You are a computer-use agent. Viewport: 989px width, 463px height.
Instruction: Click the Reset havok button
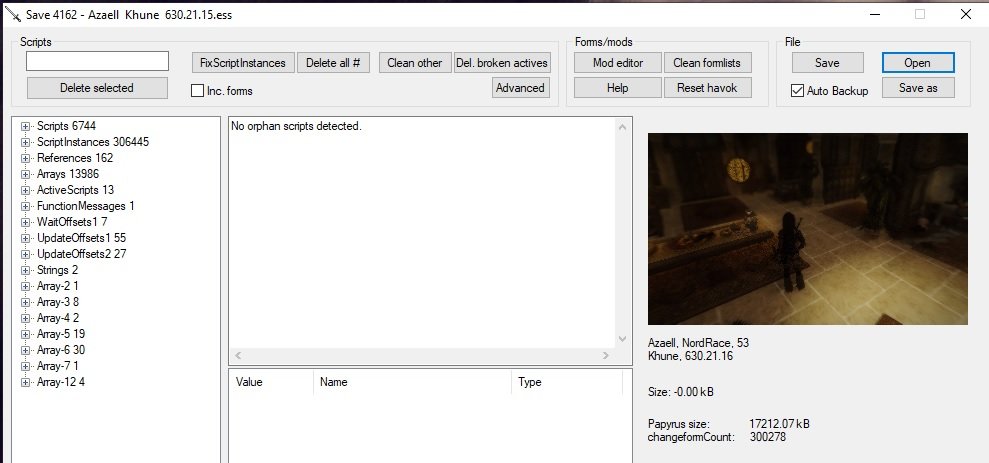708,88
